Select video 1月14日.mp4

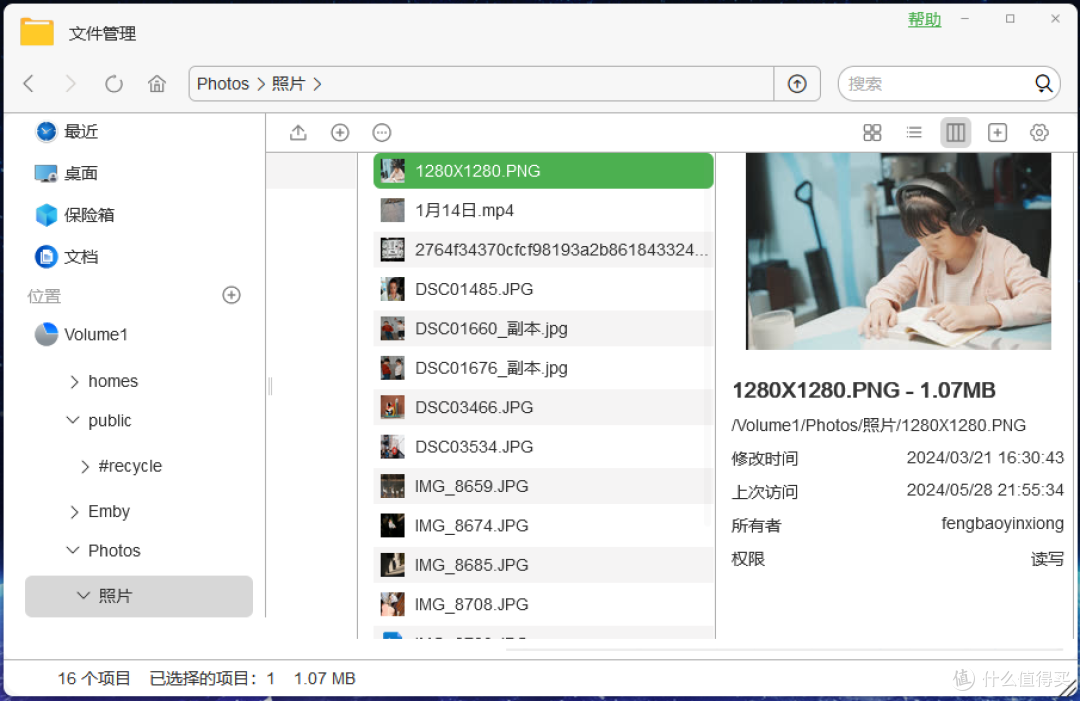543,210
